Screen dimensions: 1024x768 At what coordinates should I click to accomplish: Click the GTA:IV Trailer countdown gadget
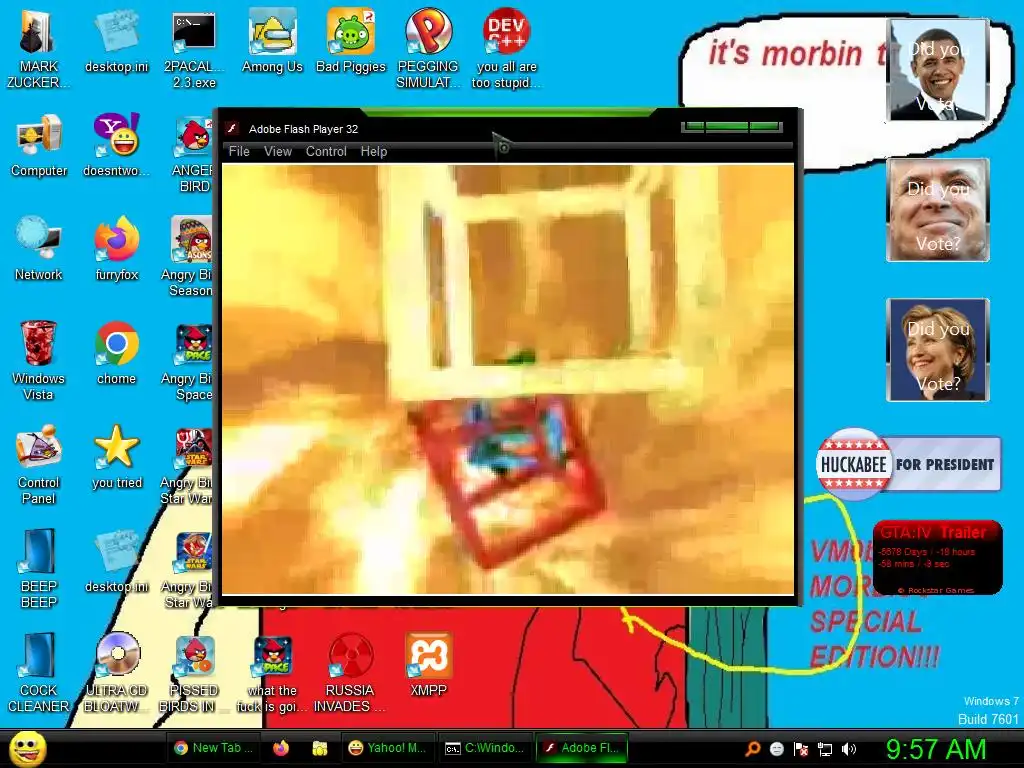[937, 558]
